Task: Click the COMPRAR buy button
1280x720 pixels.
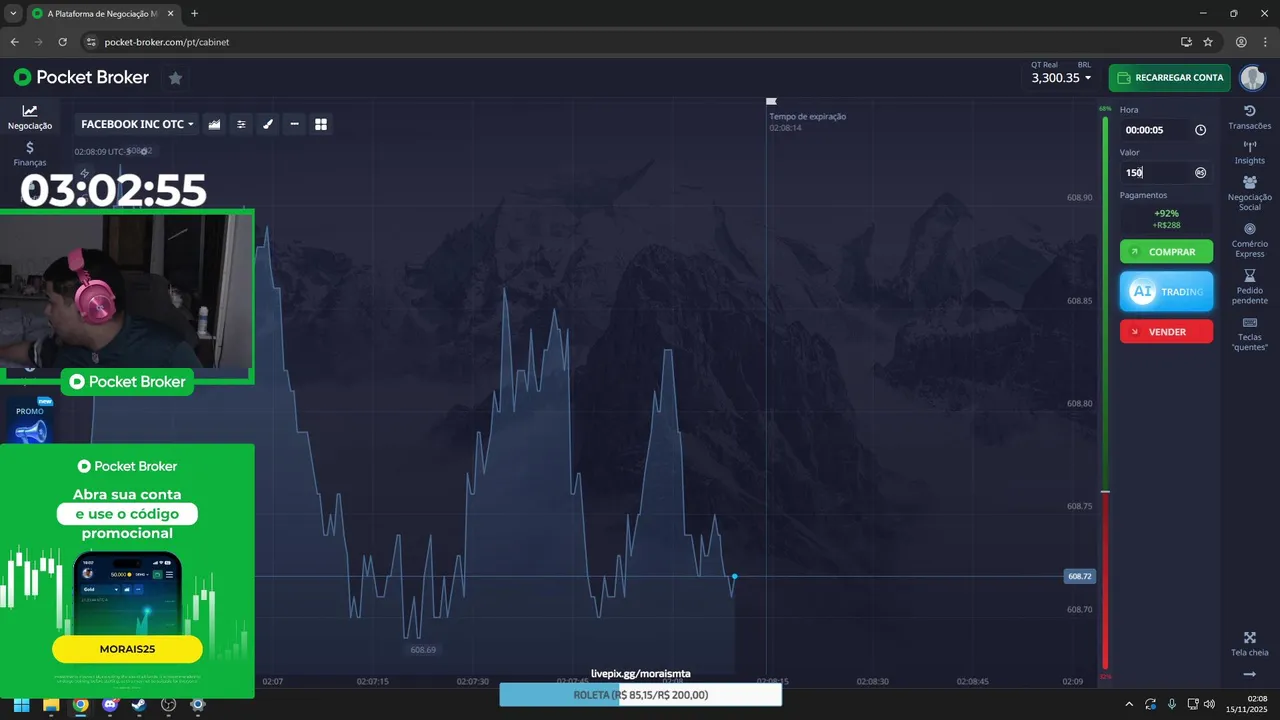Action: [1166, 252]
